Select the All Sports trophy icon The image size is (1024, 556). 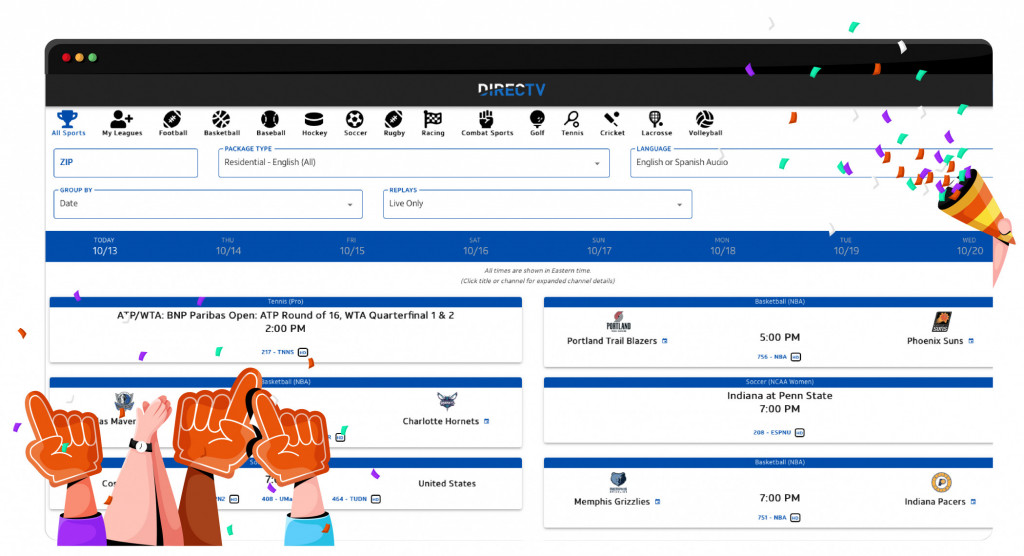click(x=67, y=119)
